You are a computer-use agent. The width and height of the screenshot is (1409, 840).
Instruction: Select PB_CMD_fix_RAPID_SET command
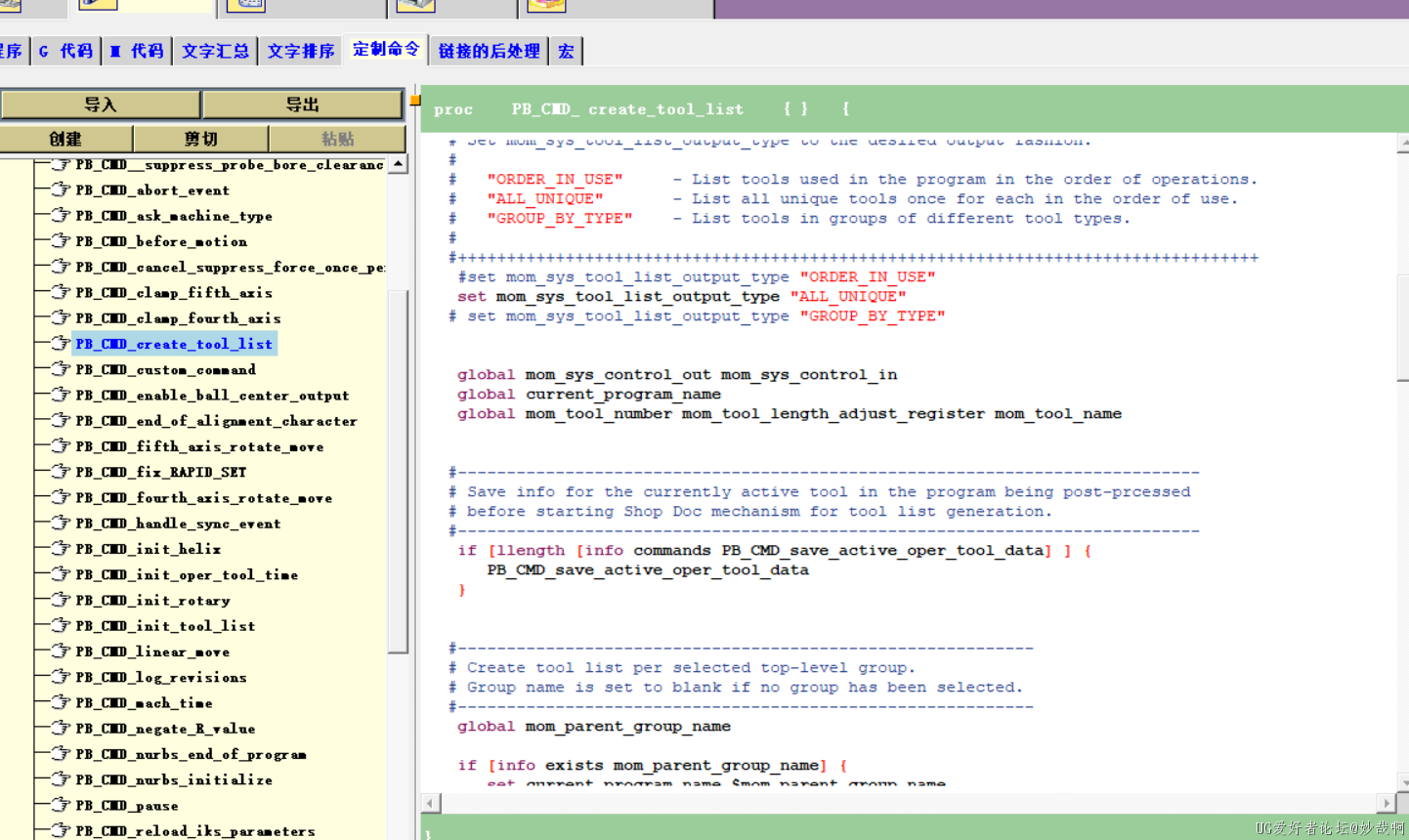coord(161,472)
